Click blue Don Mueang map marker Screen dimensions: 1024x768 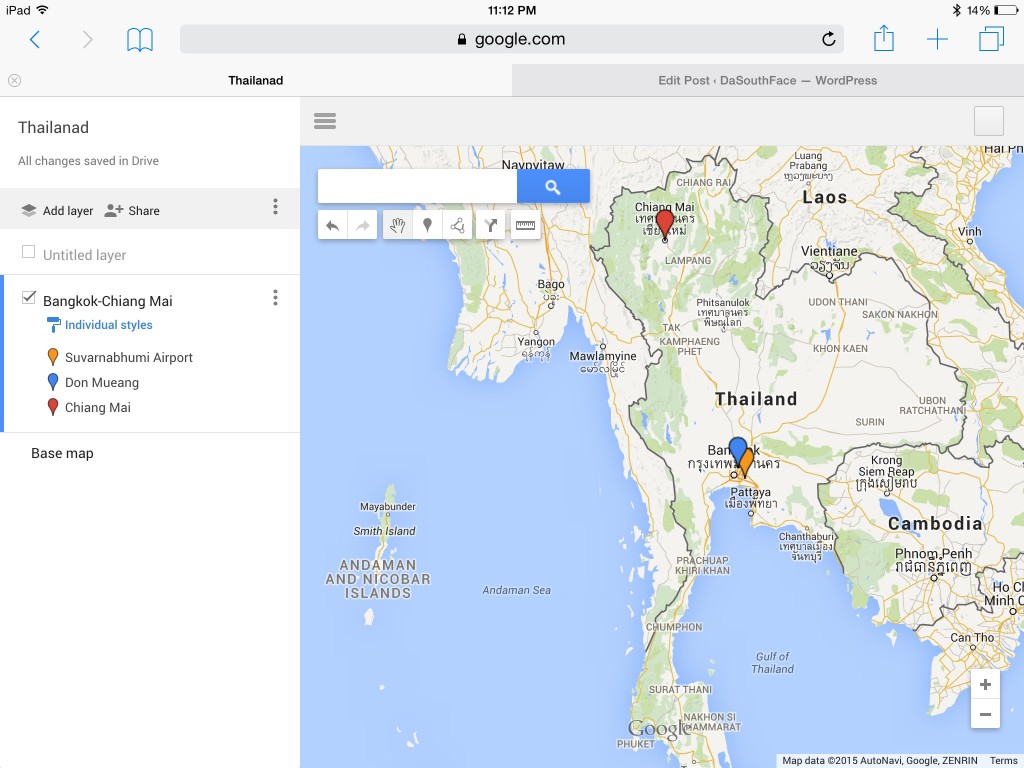(736, 449)
